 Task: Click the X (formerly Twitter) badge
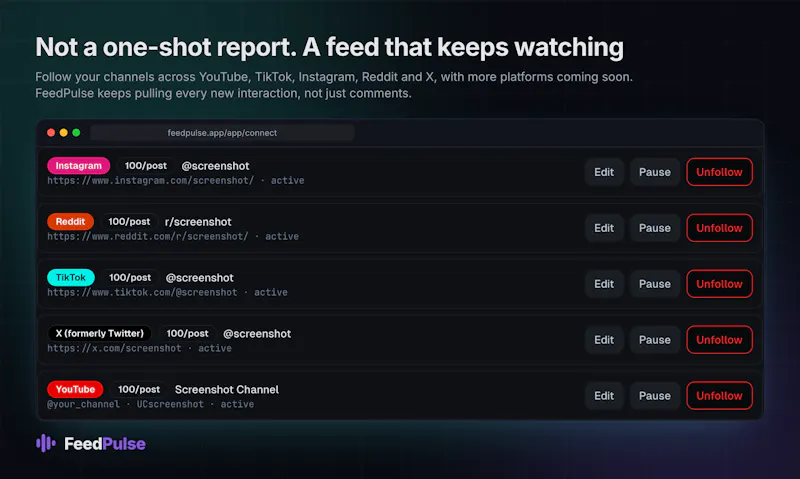tap(99, 333)
